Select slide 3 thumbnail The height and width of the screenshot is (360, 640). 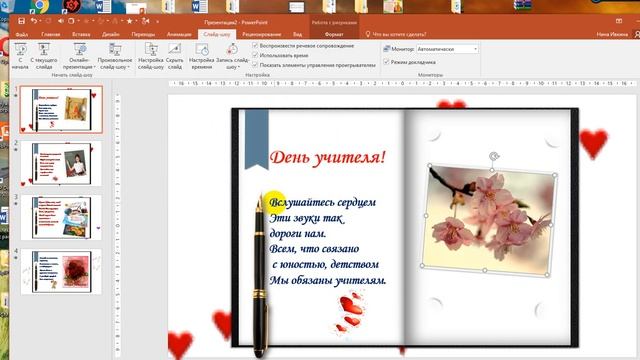click(61, 217)
